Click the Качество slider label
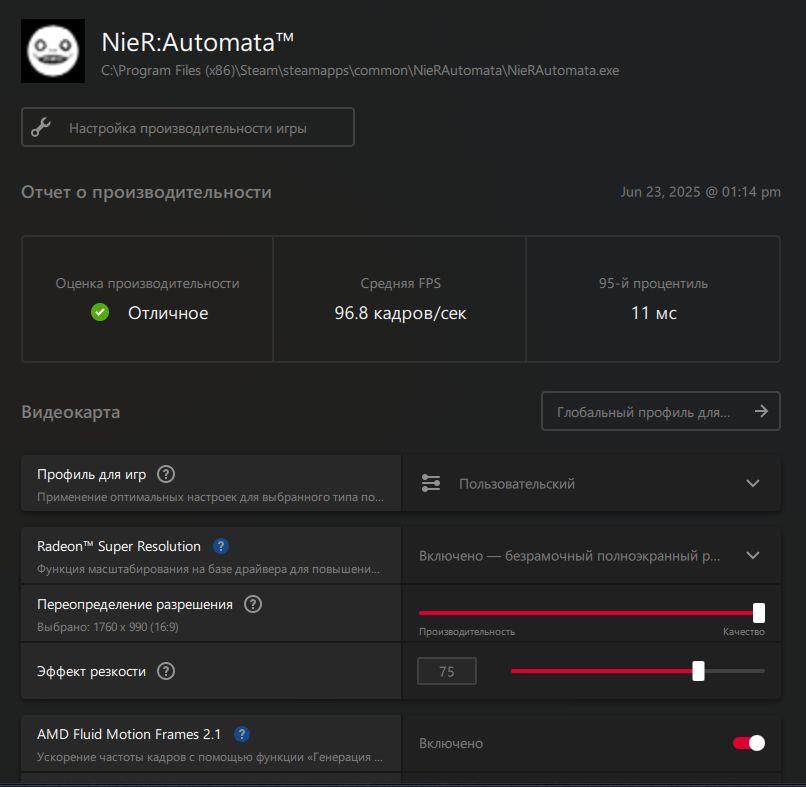Image resolution: width=806 pixels, height=787 pixels. point(744,631)
